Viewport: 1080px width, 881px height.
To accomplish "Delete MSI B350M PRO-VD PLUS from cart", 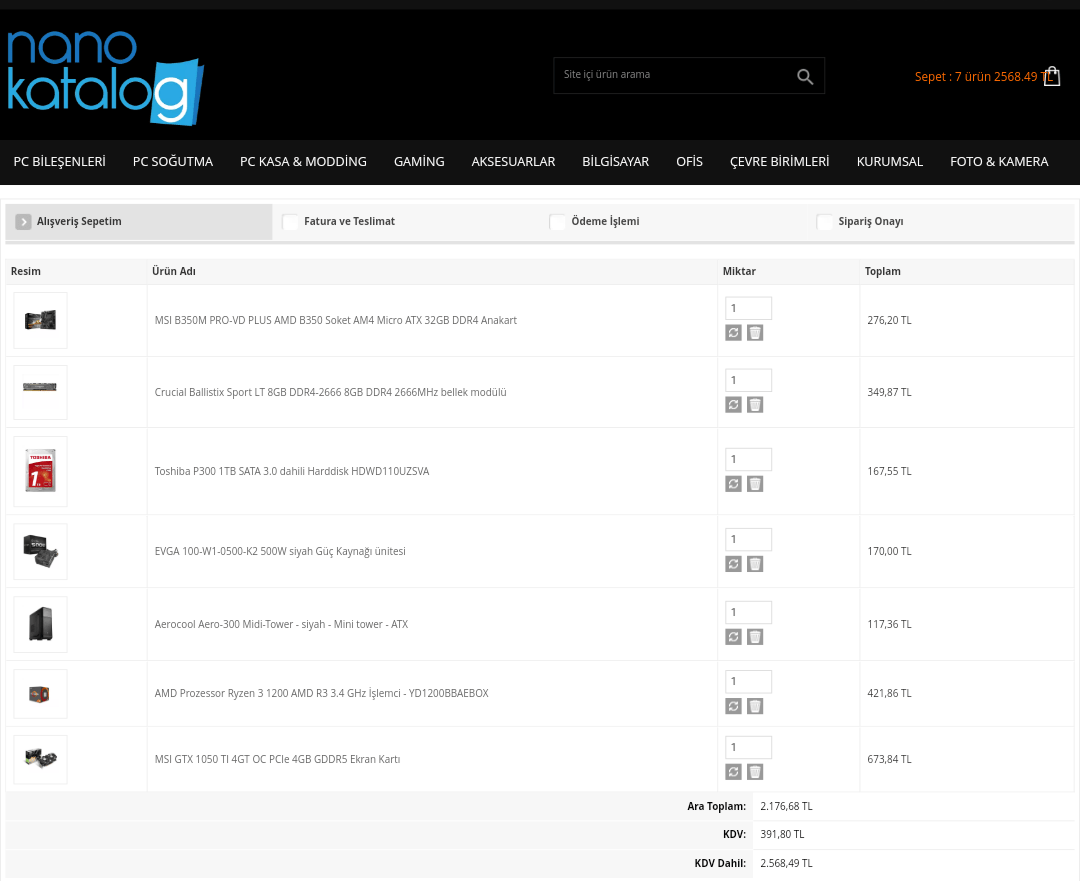I will pyautogui.click(x=755, y=333).
